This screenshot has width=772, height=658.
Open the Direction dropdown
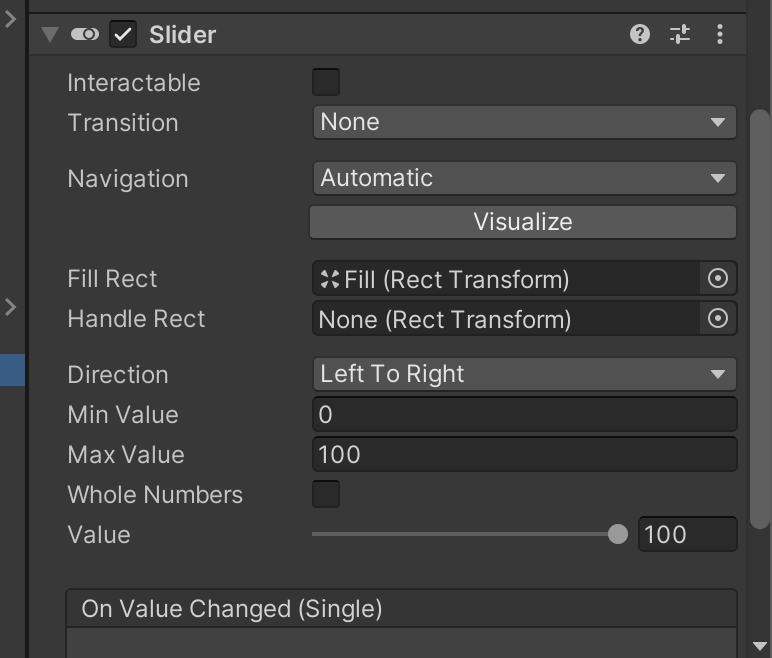coord(524,374)
